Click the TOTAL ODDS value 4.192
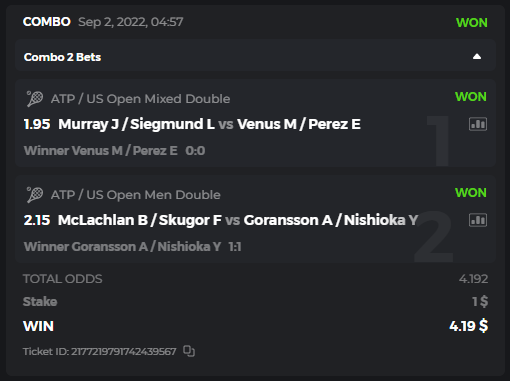 (473, 279)
